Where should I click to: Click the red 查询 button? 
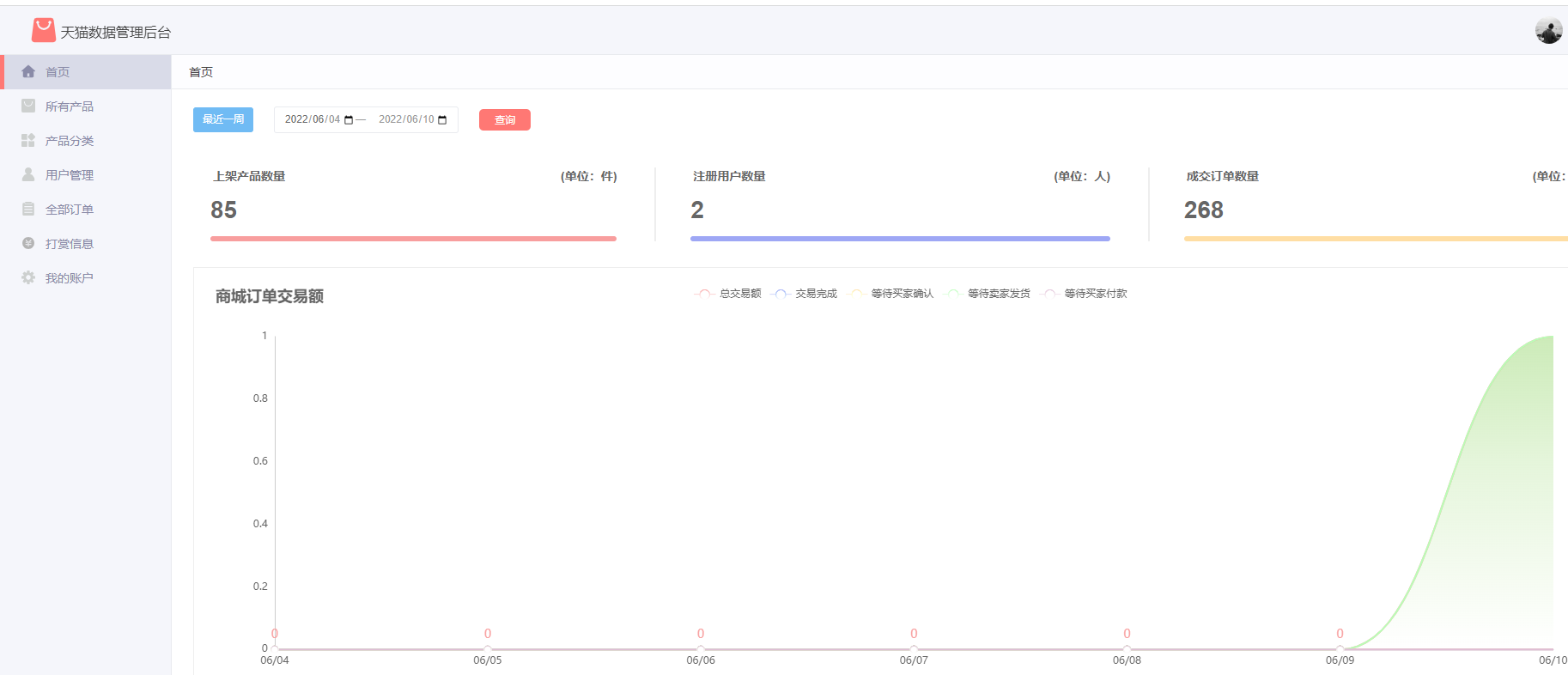click(505, 120)
